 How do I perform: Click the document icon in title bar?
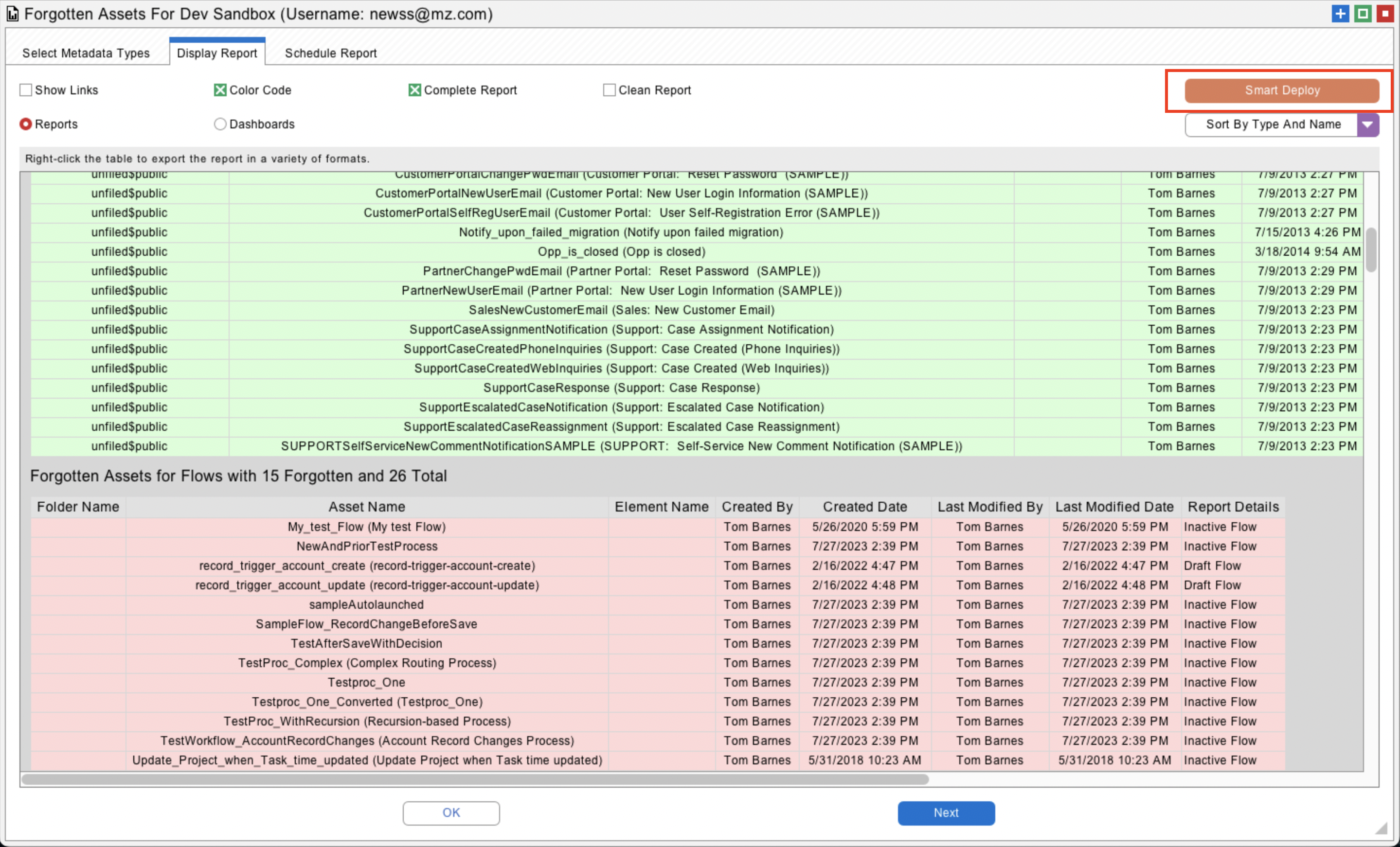pos(13,14)
